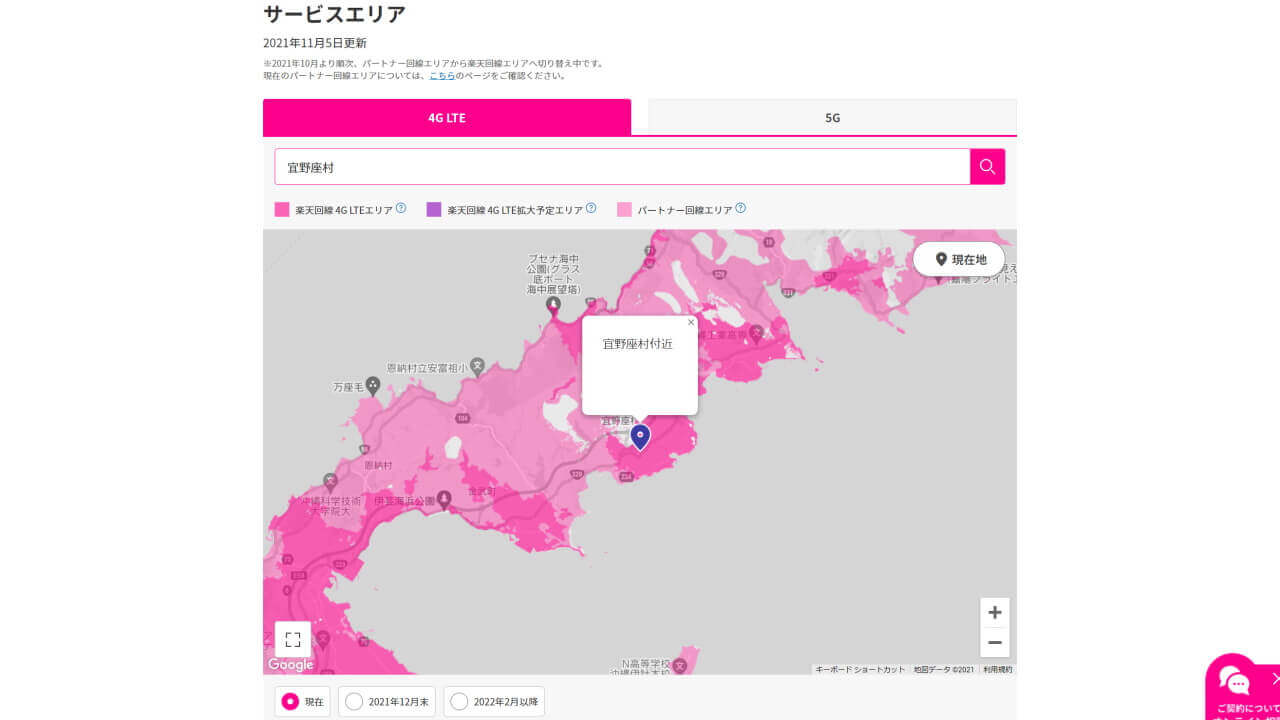Click the 現在地 current location button
The height and width of the screenshot is (720, 1280).
(959, 259)
